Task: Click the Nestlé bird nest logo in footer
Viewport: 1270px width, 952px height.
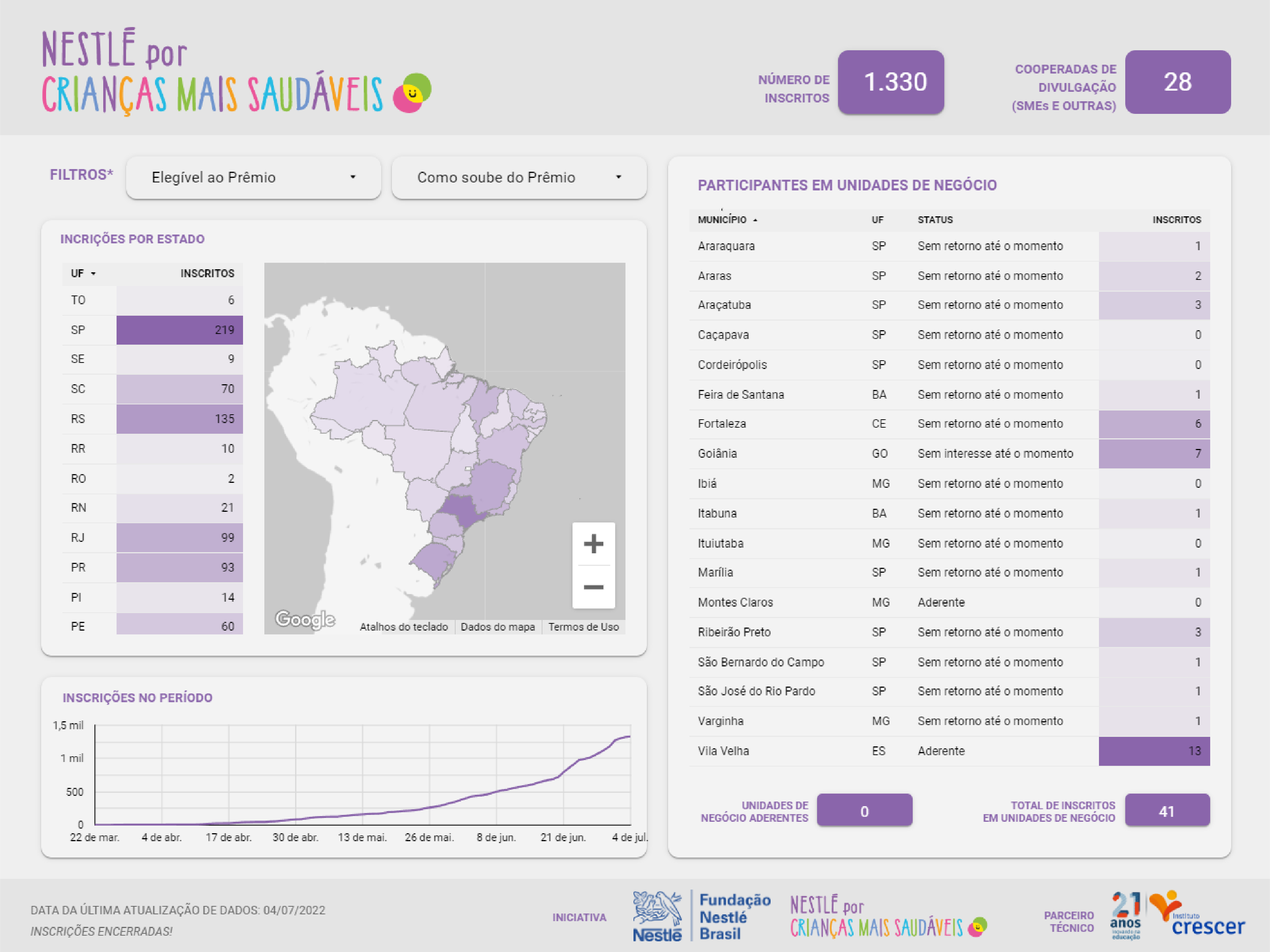Action: click(657, 916)
